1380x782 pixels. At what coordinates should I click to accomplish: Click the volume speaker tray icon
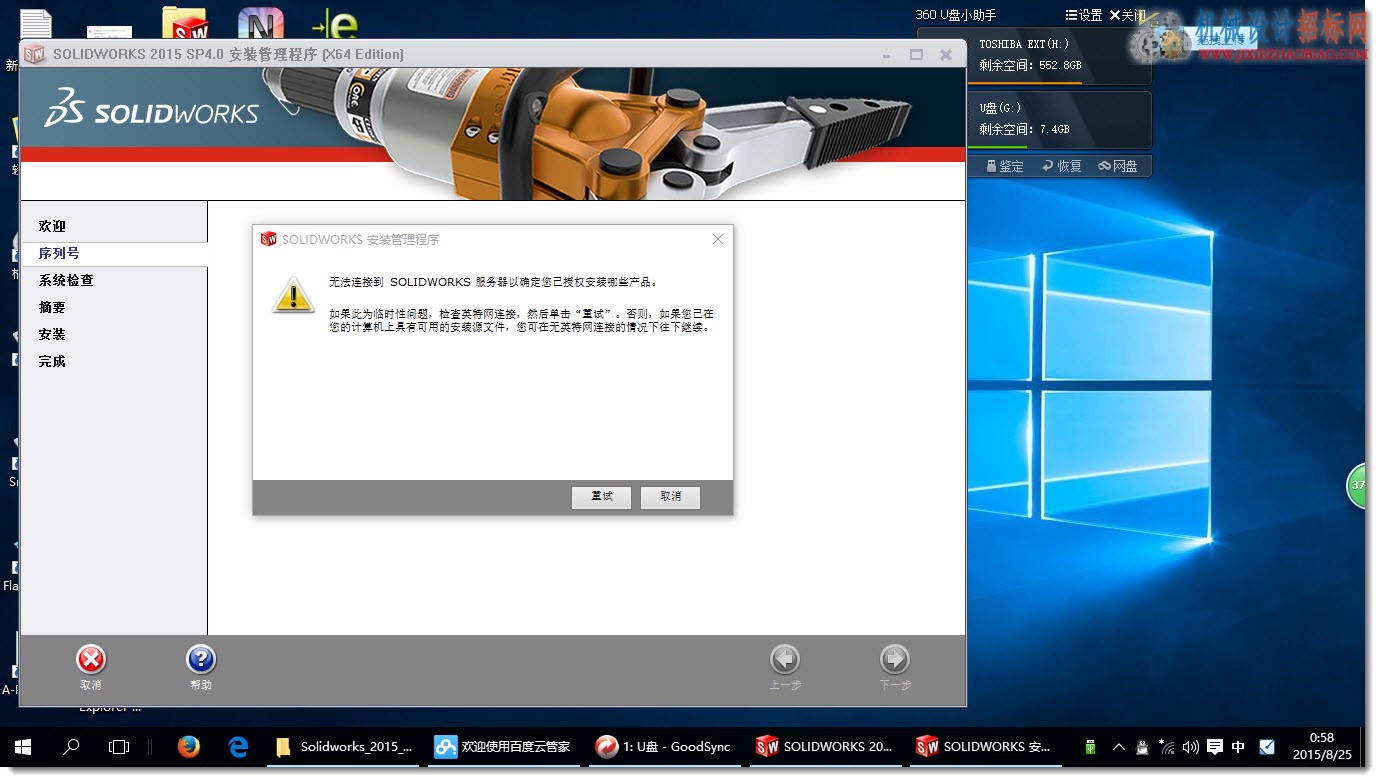[1190, 747]
